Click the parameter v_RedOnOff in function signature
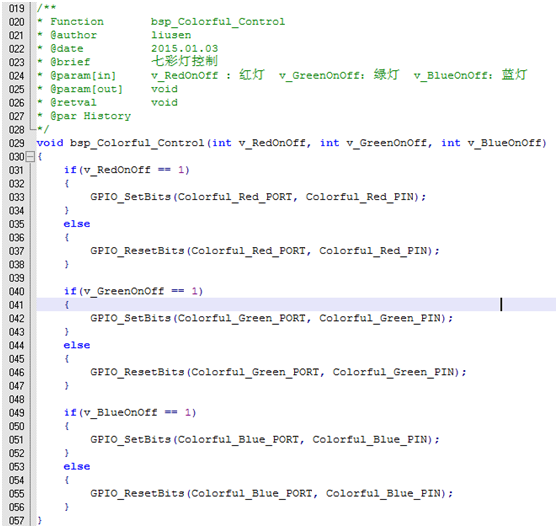The width and height of the screenshot is (558, 528). (272, 143)
